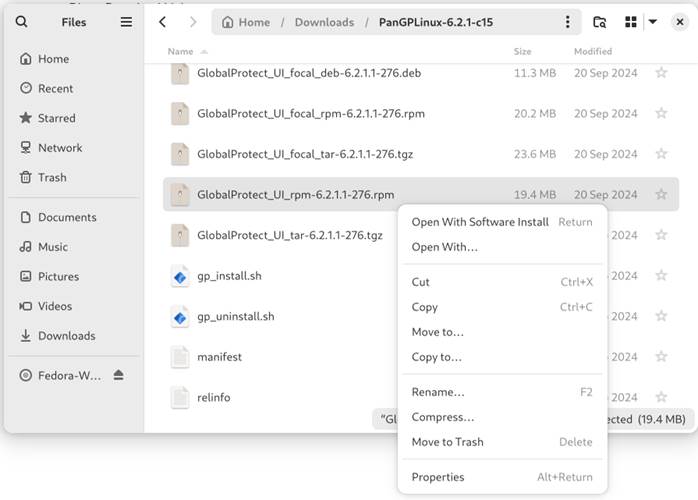Choose Rename… in context menu
The image size is (698, 500).
502,392
